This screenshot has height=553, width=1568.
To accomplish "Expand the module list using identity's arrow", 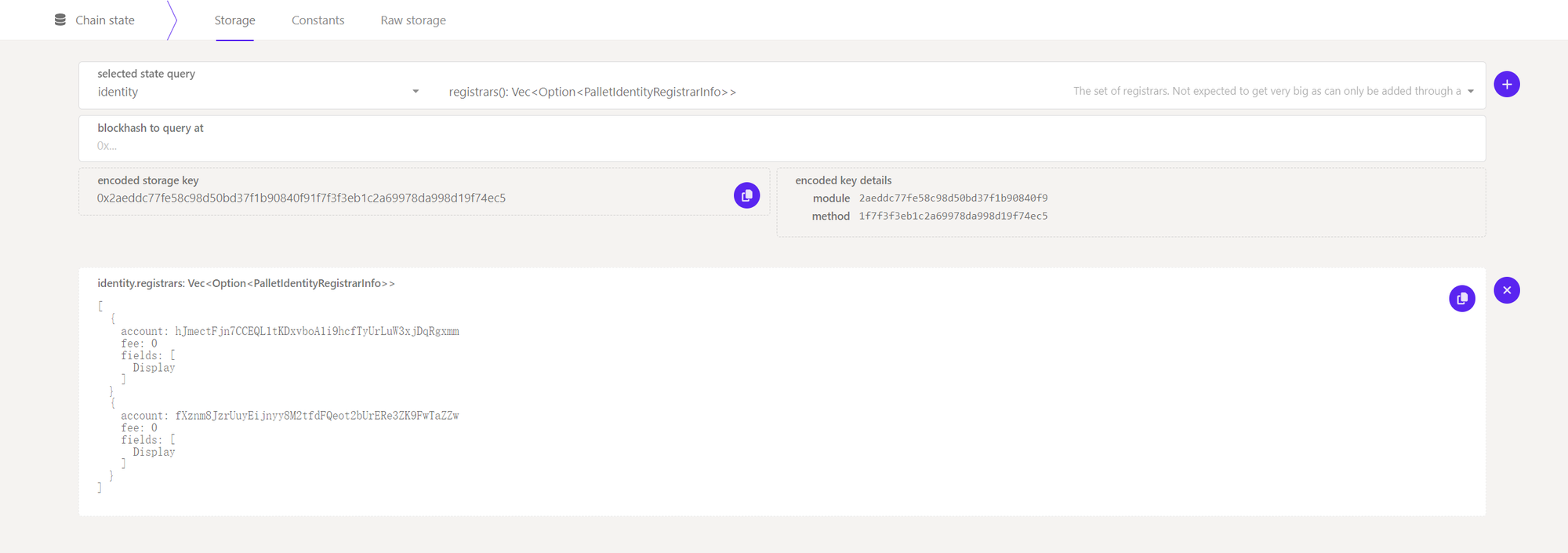I will point(416,92).
